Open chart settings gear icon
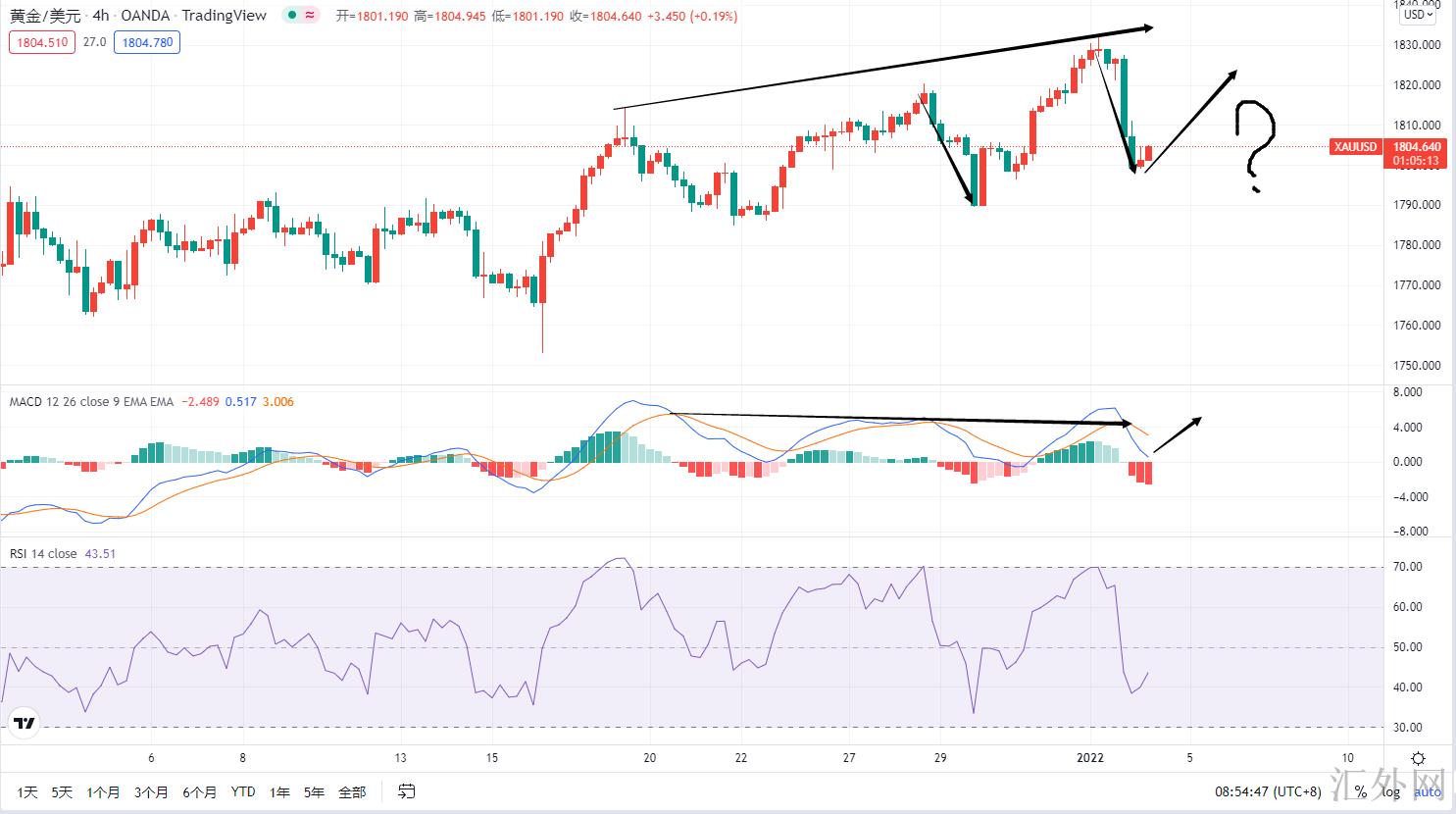Viewport: 1456px width, 814px height. click(x=1418, y=758)
